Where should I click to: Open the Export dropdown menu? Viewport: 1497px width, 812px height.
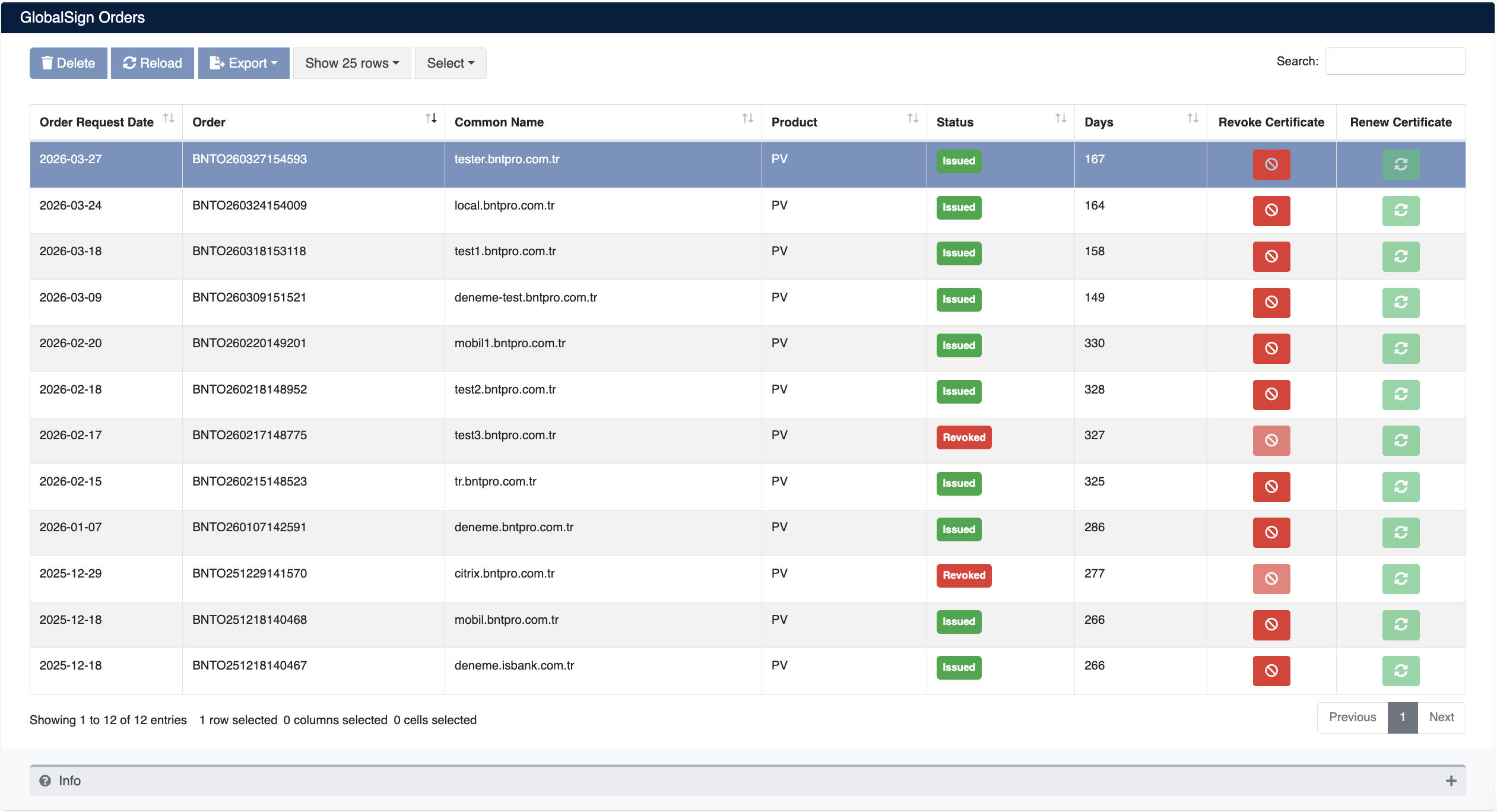244,63
